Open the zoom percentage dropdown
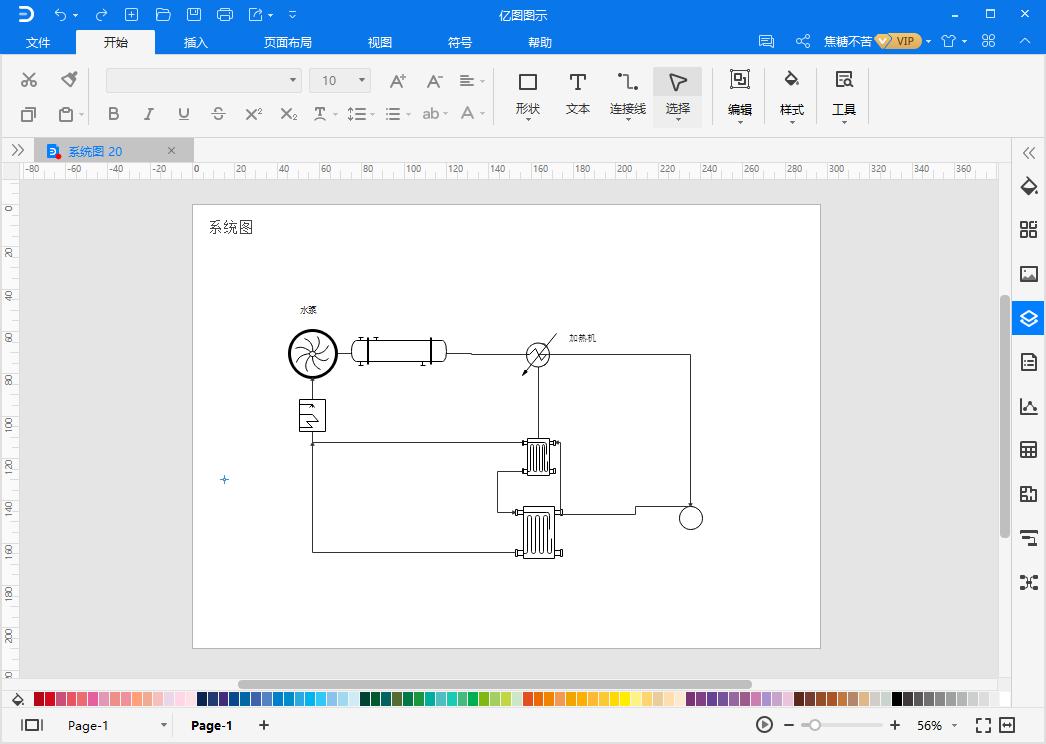1046x744 pixels. point(954,726)
